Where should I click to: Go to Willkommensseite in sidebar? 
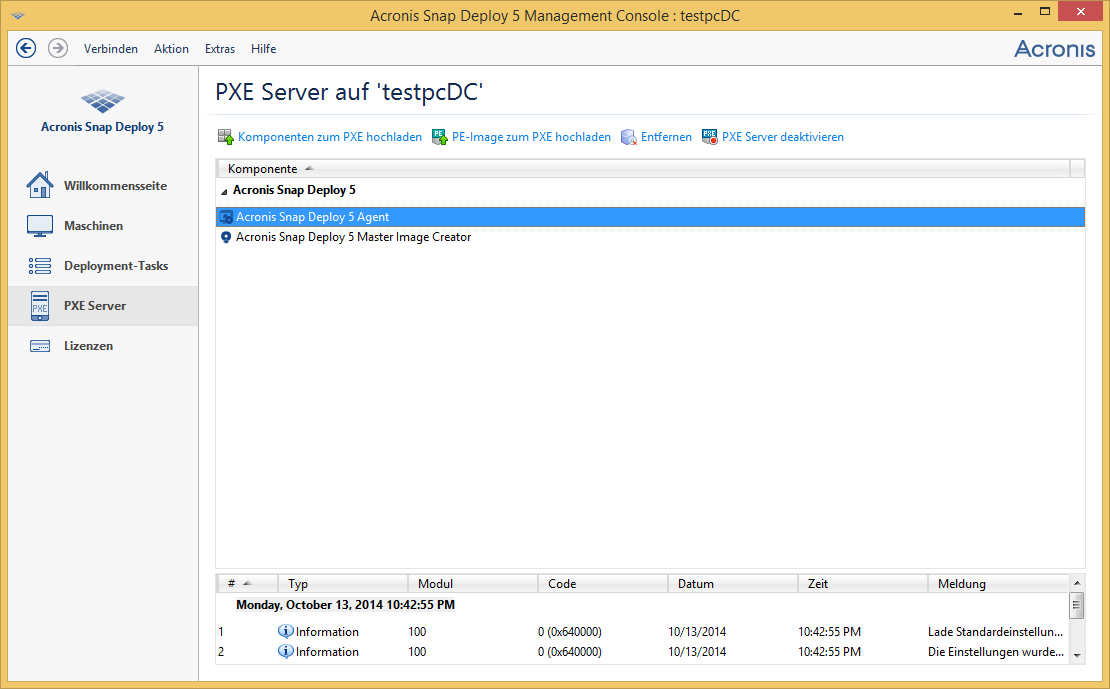103,186
